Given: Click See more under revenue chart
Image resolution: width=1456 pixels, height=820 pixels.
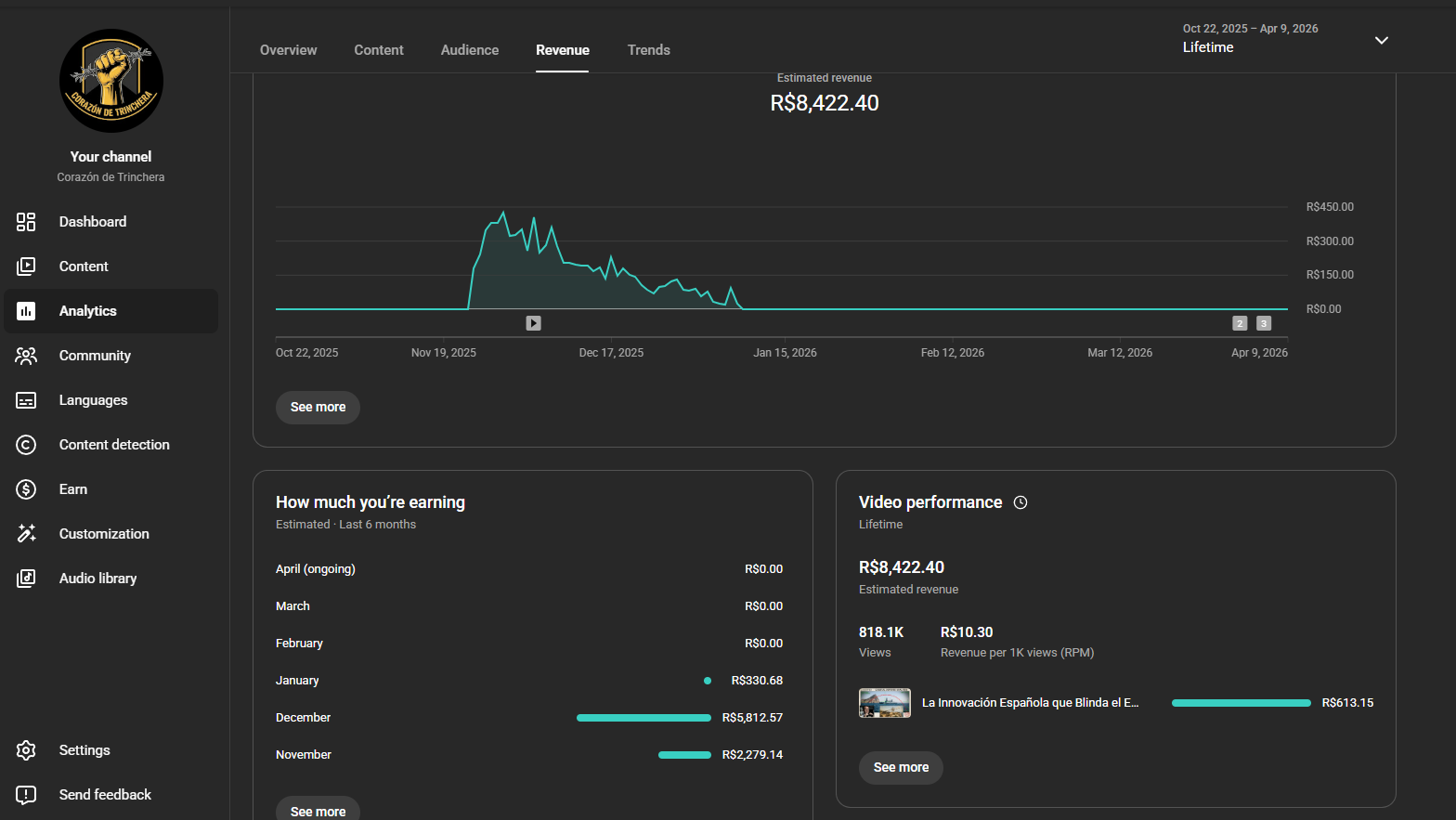Looking at the screenshot, I should (x=318, y=408).
